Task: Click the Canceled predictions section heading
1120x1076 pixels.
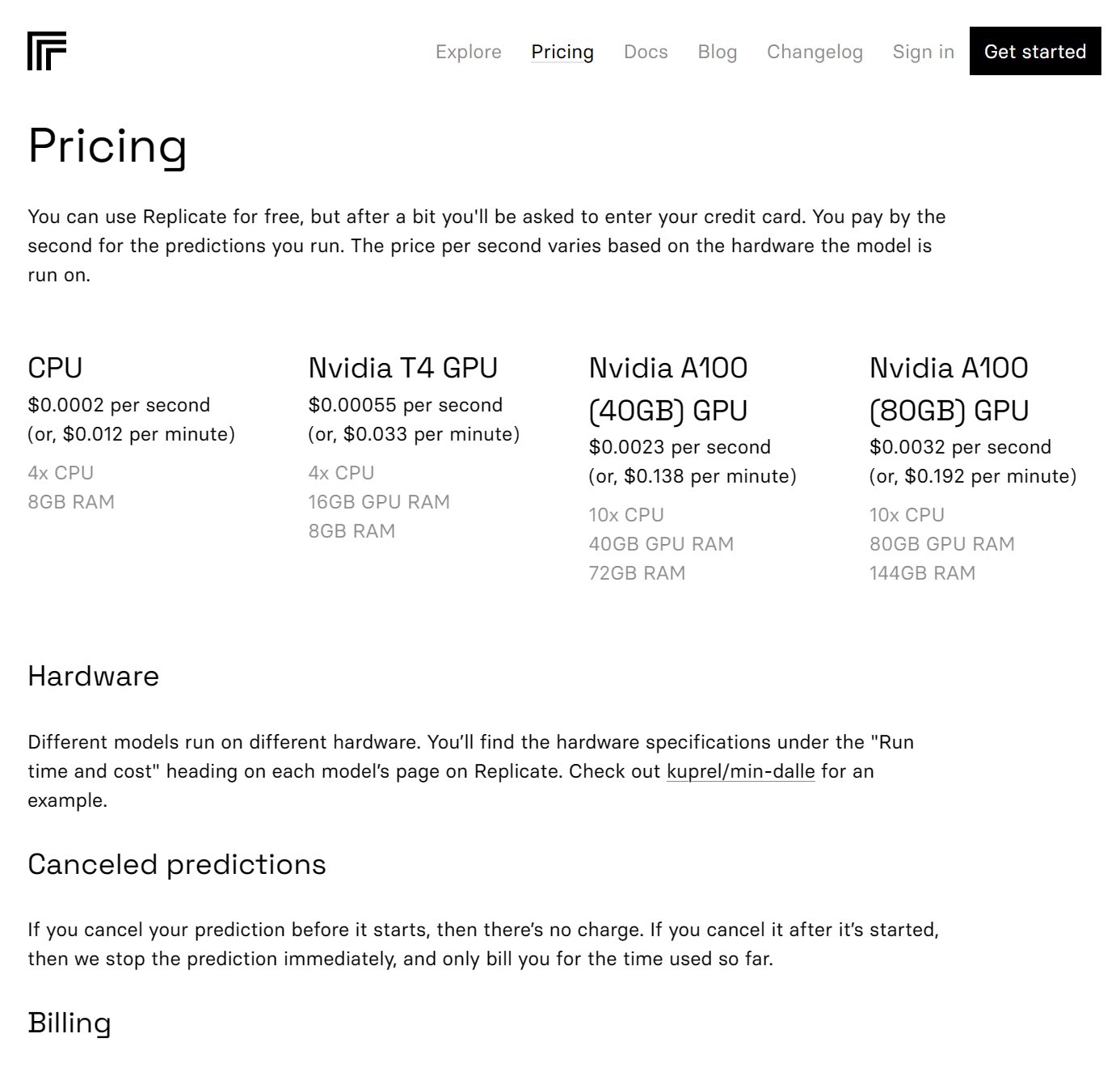Action: pyautogui.click(x=176, y=864)
